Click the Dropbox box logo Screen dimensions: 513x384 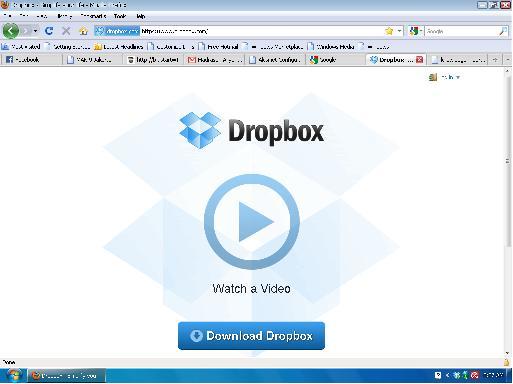coord(200,130)
